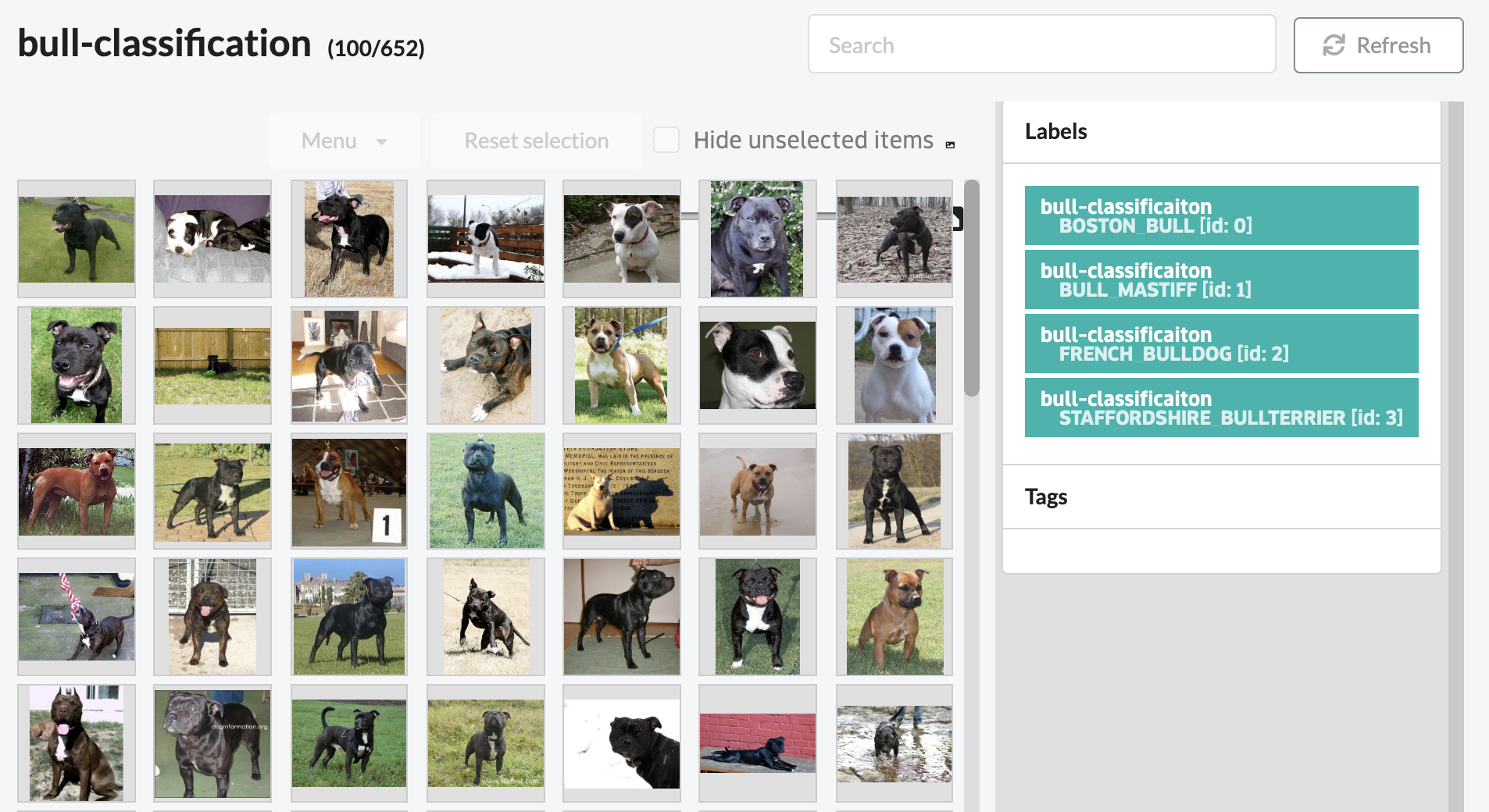
Task: Select dog standing in shallow water thumbnail
Action: [894, 743]
